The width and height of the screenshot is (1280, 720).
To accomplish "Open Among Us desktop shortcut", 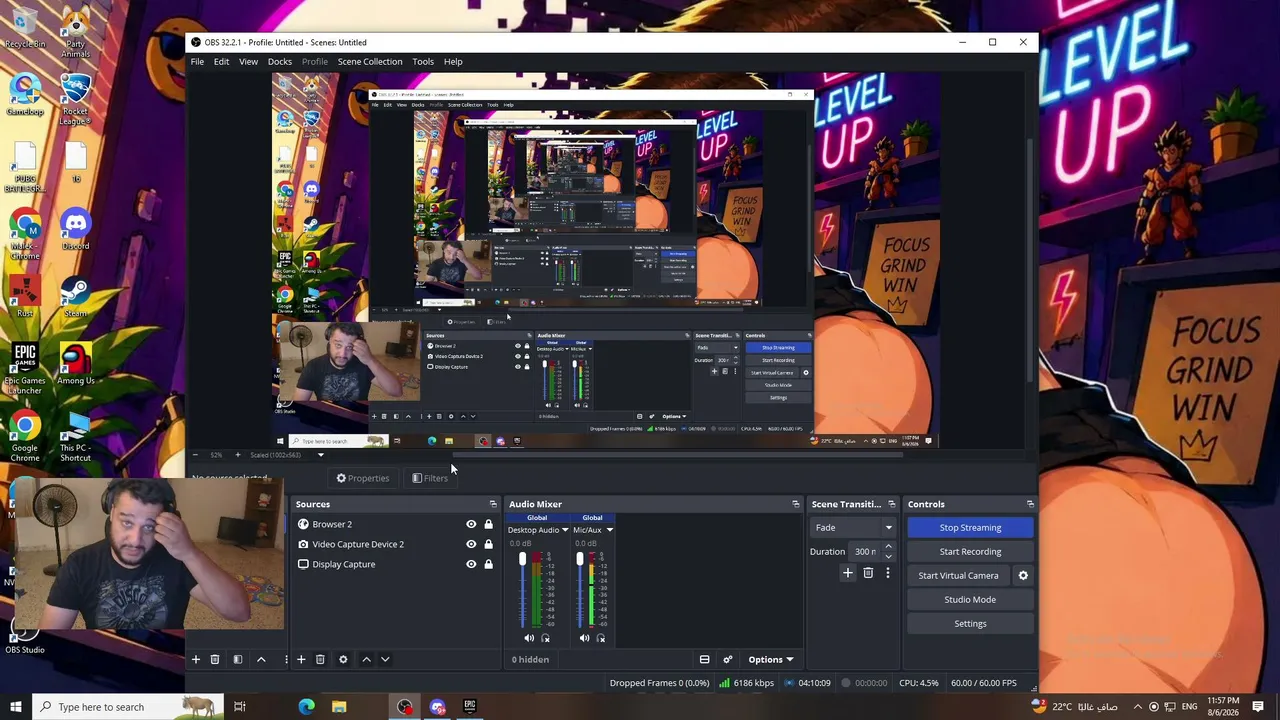I will (76, 365).
